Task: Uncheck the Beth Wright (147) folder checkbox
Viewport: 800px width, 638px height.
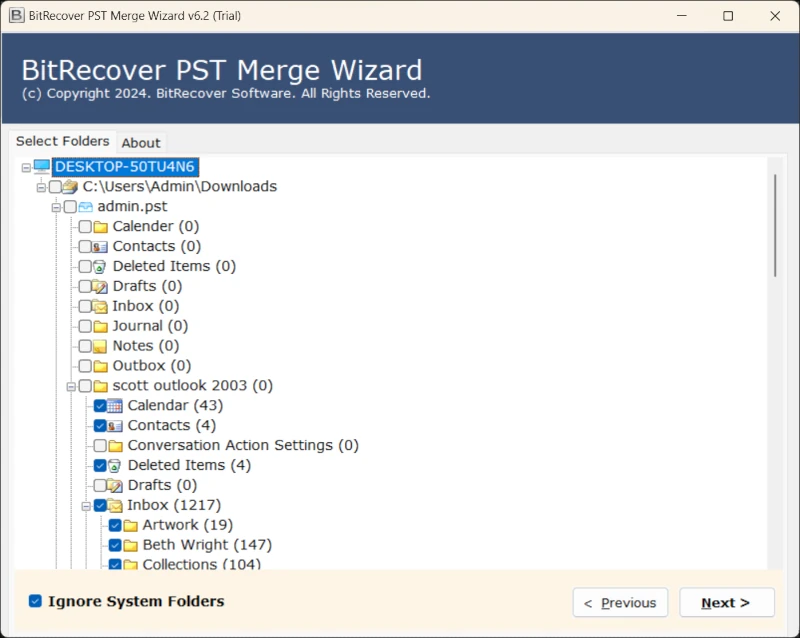Action: coord(115,545)
